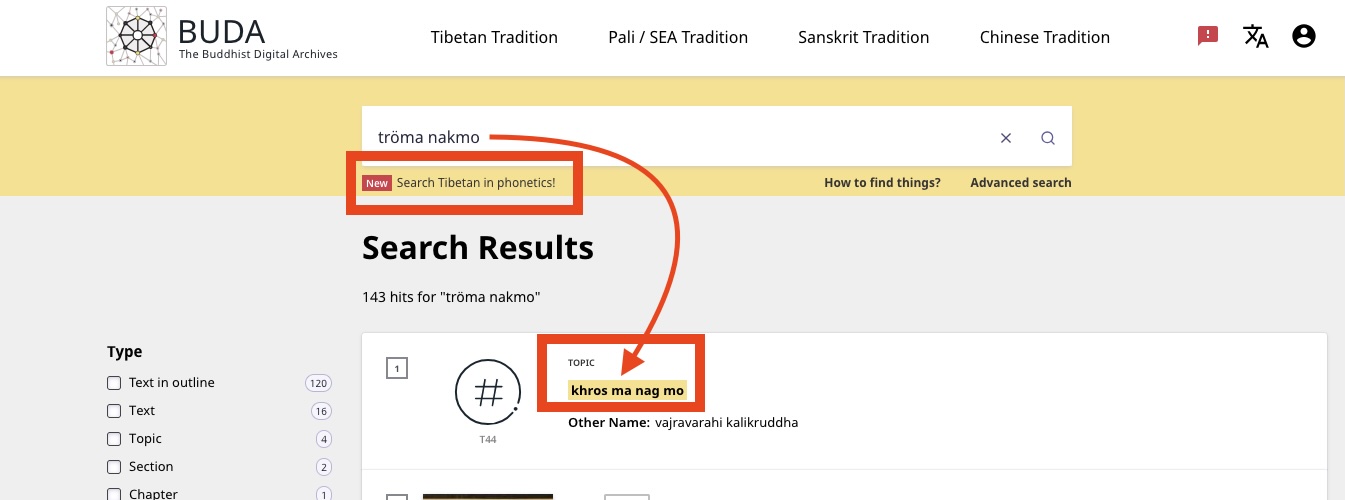Open the Tibetan Tradition menu
This screenshot has width=1345, height=500.
click(494, 37)
